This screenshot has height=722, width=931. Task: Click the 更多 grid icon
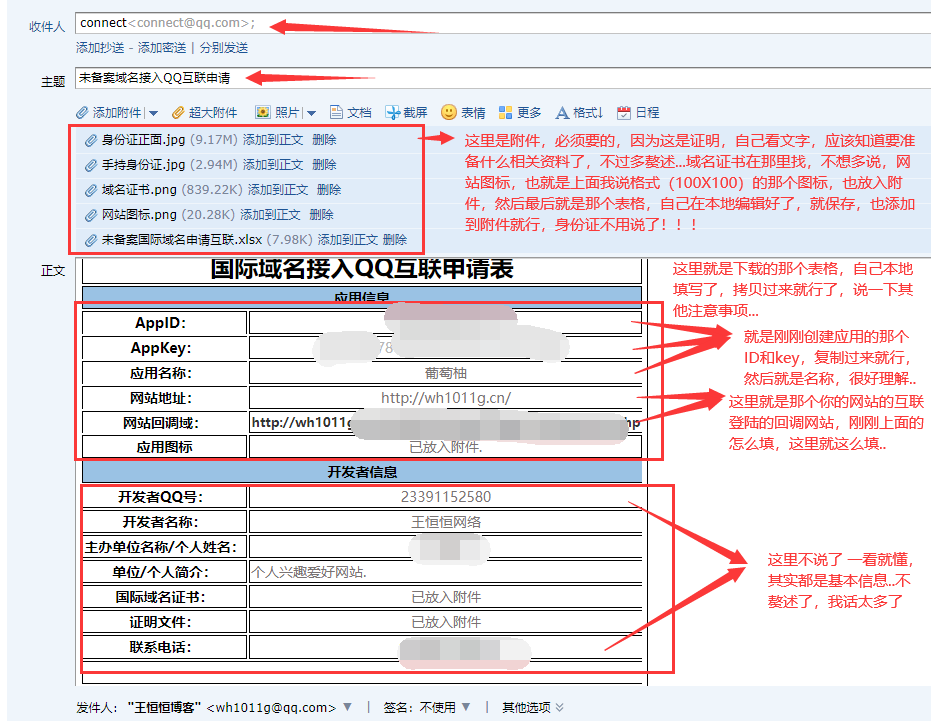point(505,112)
